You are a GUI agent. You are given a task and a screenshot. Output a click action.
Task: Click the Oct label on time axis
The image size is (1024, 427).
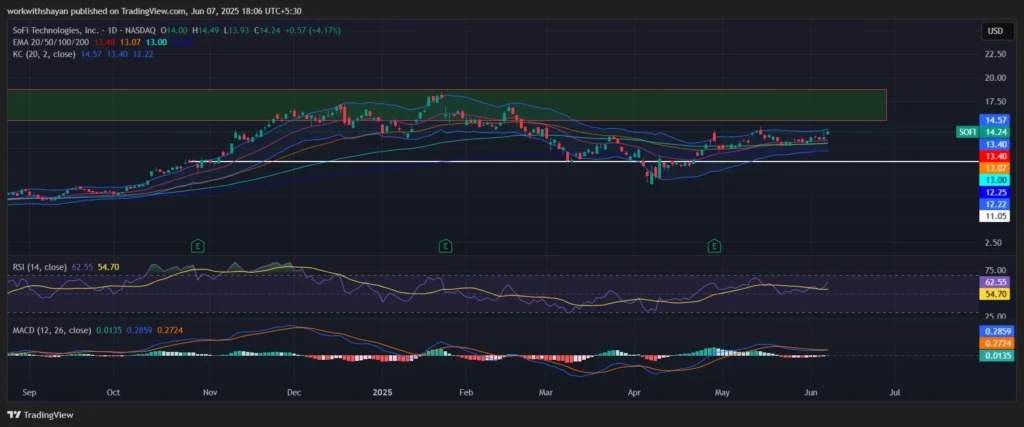[113, 393]
